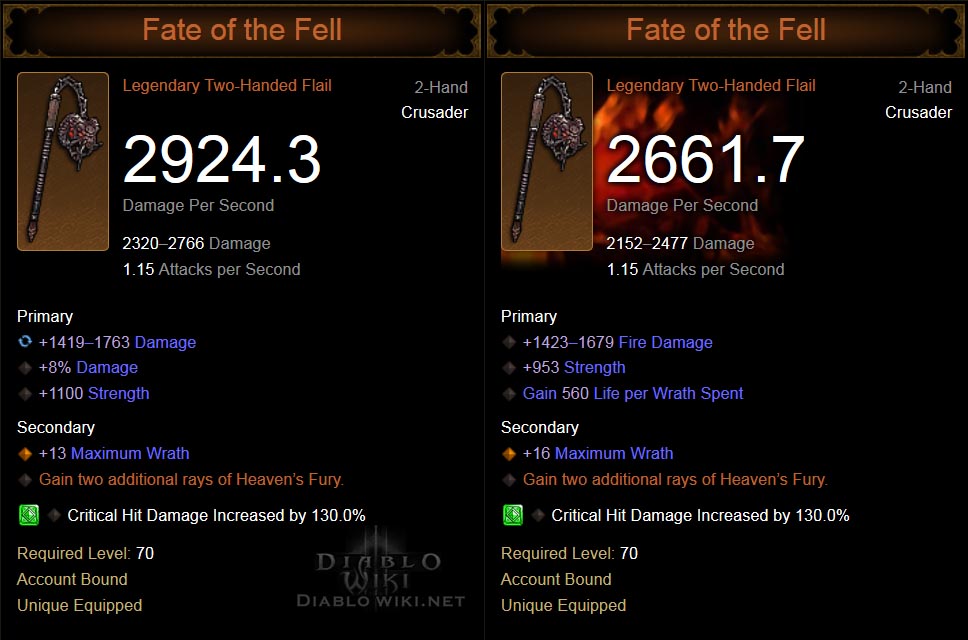Click the flail item image in right tooltip
The width and height of the screenshot is (968, 640).
(547, 161)
